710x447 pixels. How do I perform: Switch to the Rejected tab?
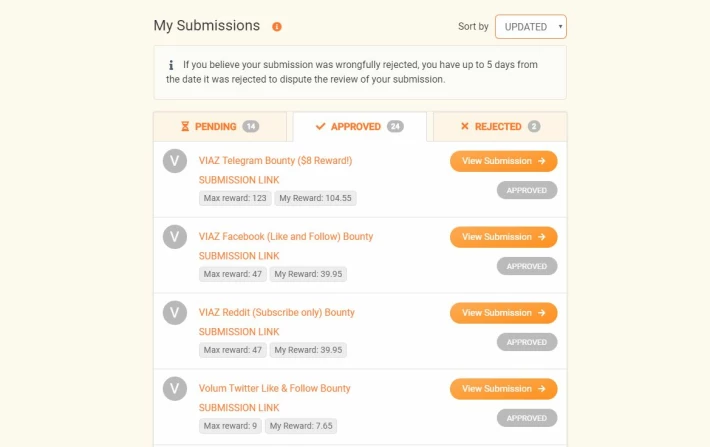tap(500, 126)
